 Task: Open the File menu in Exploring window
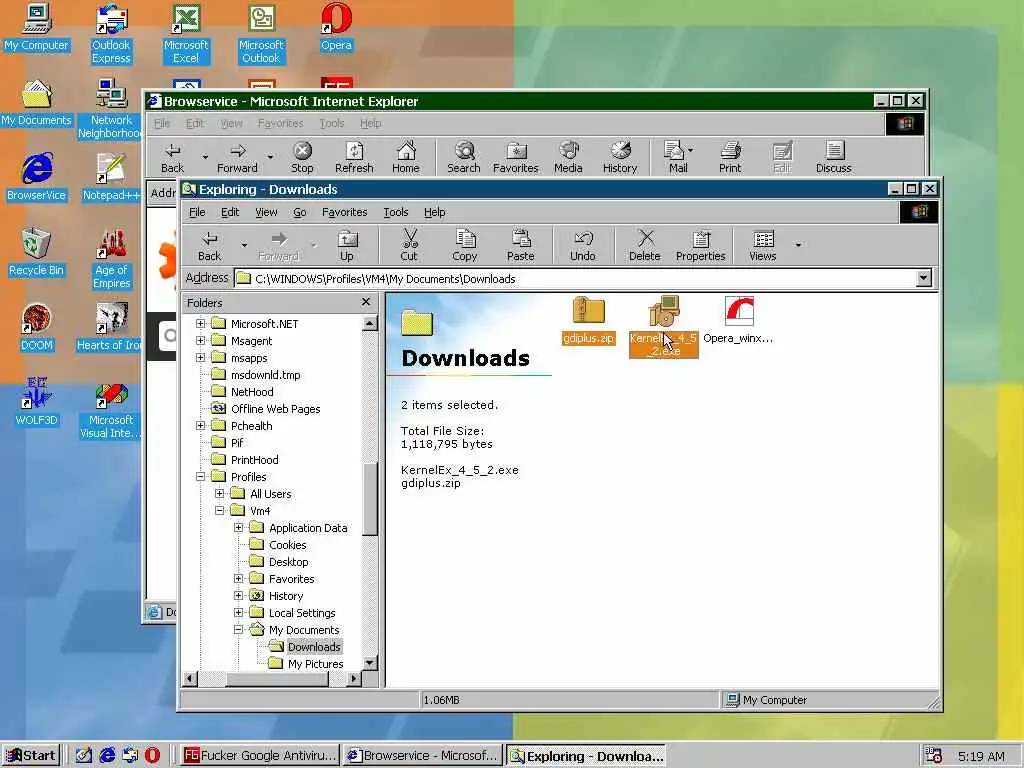click(x=197, y=212)
